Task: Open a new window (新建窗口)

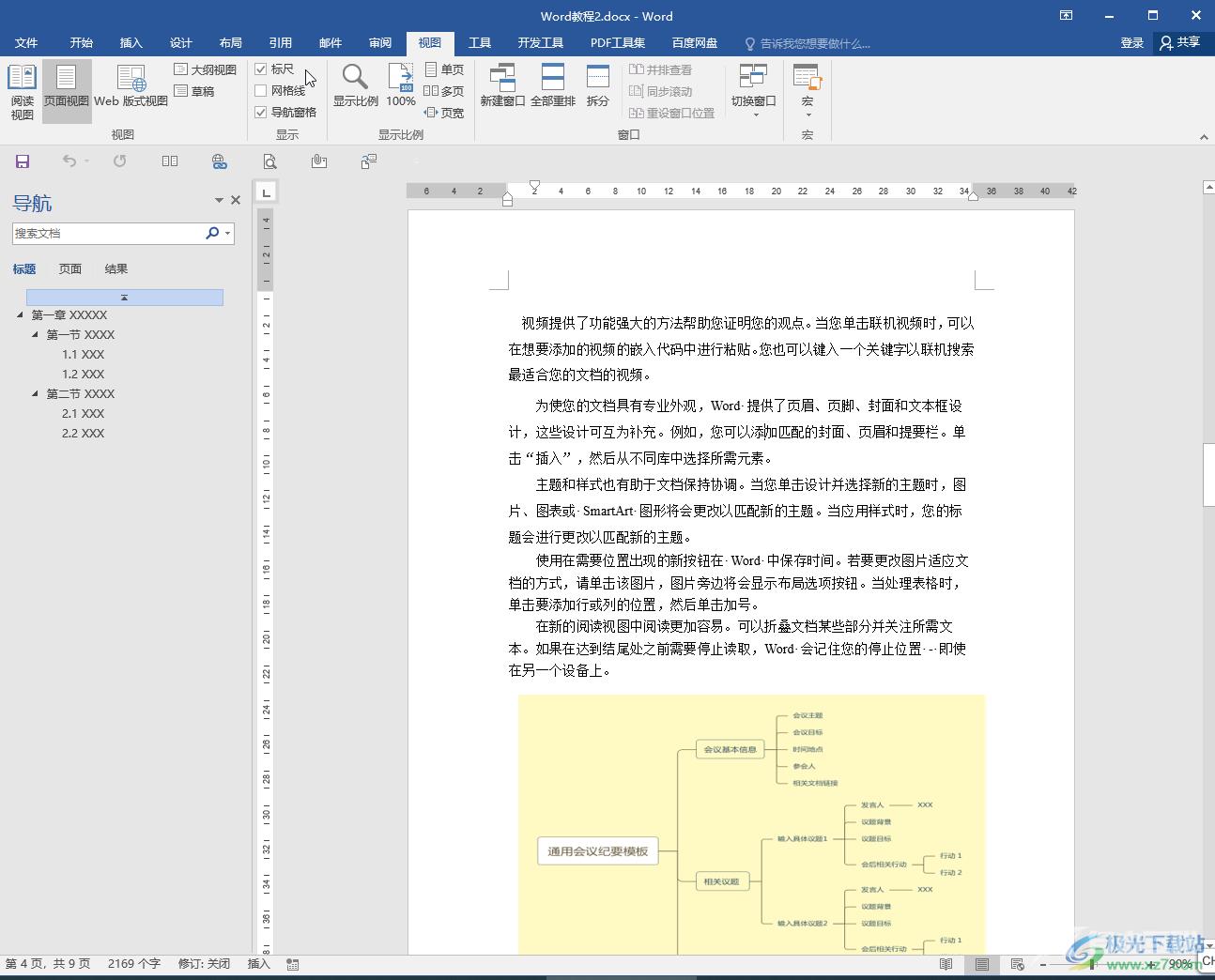Action: click(502, 85)
